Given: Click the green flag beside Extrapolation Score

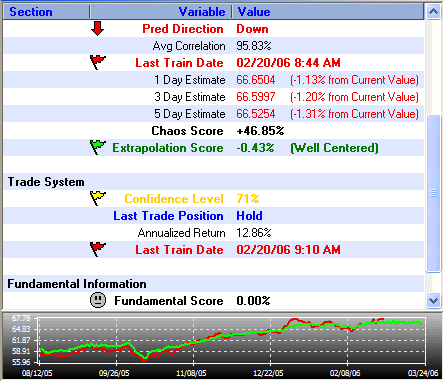Looking at the screenshot, I should [x=98, y=147].
